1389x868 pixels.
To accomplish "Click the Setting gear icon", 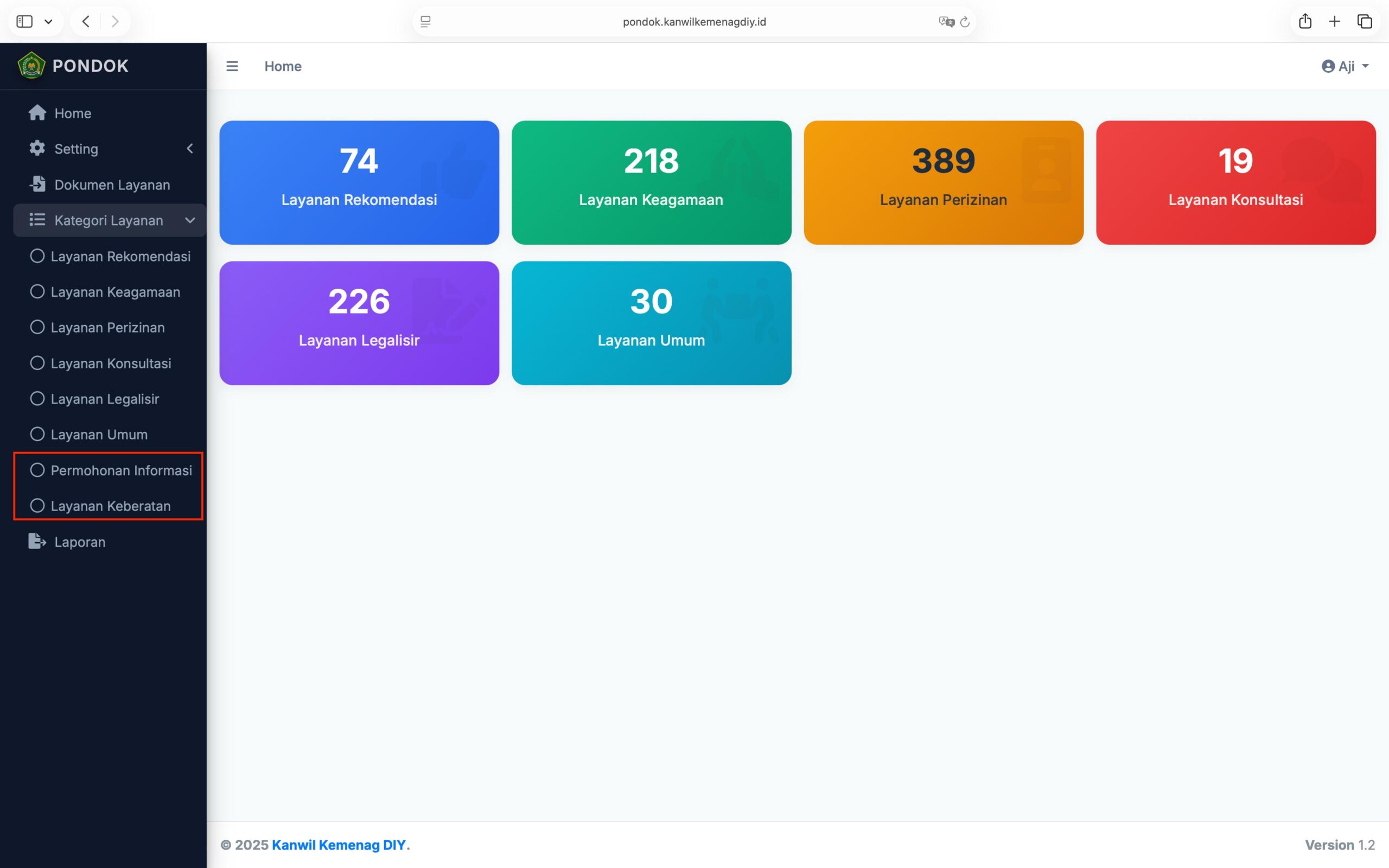I will (37, 148).
